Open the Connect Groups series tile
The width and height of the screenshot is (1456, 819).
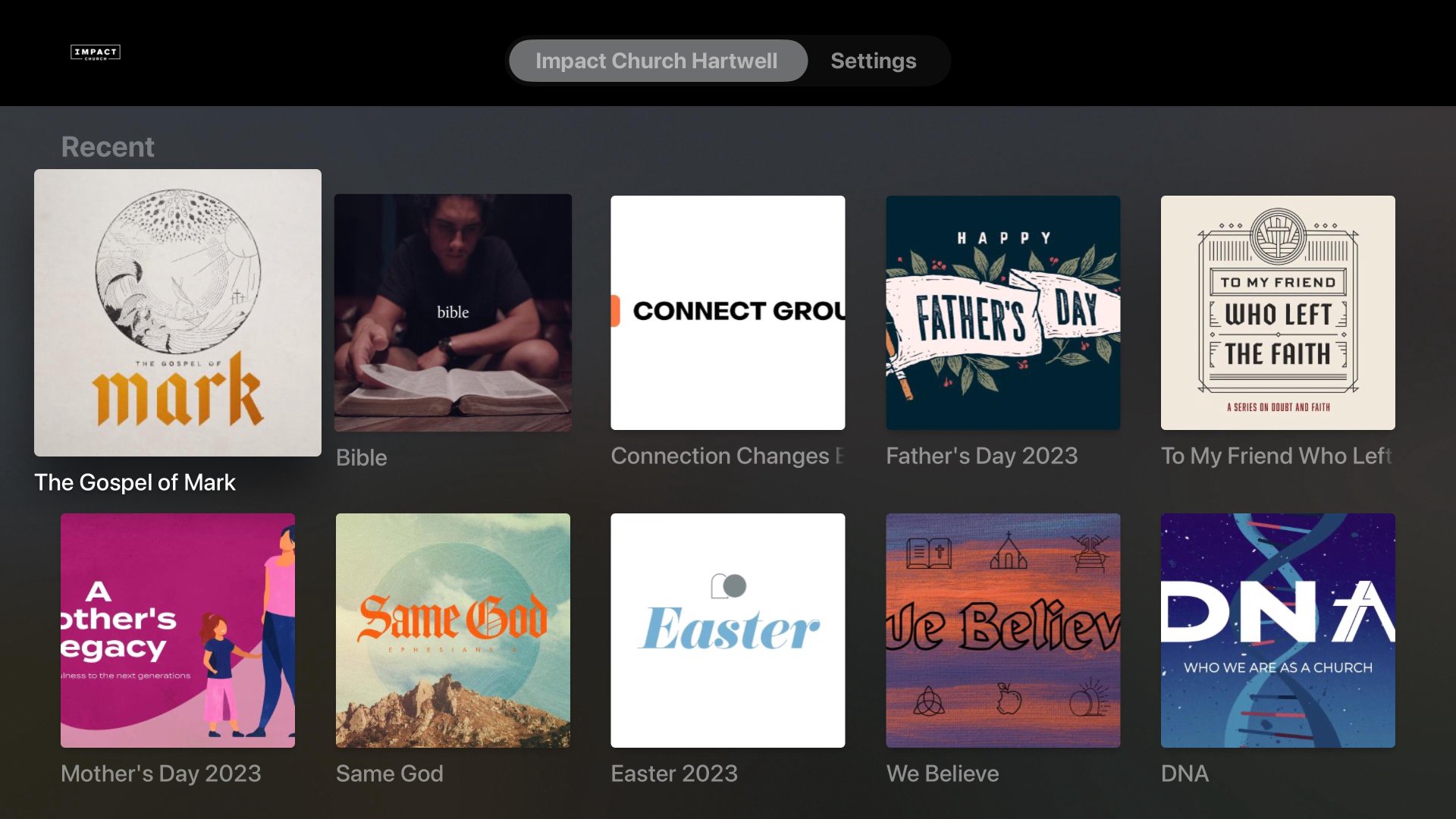(x=727, y=312)
